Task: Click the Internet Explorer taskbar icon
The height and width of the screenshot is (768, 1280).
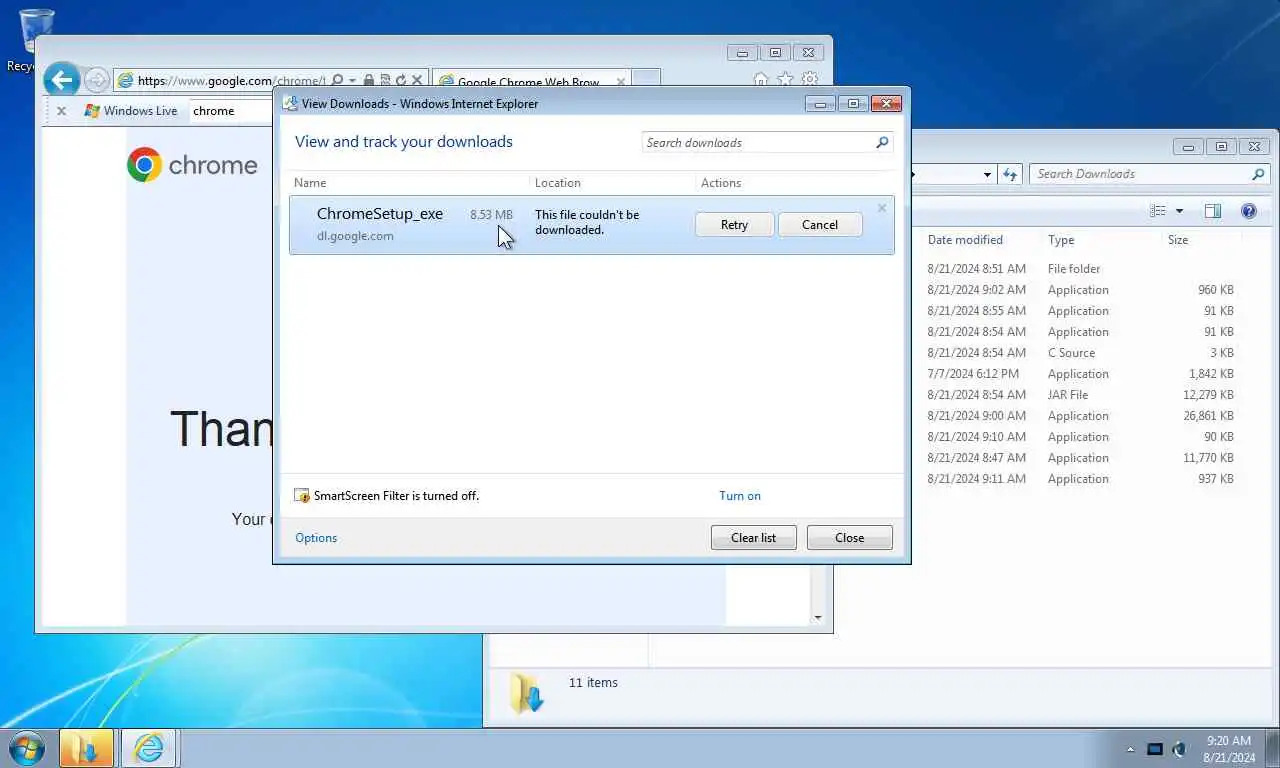Action: pyautogui.click(x=149, y=748)
